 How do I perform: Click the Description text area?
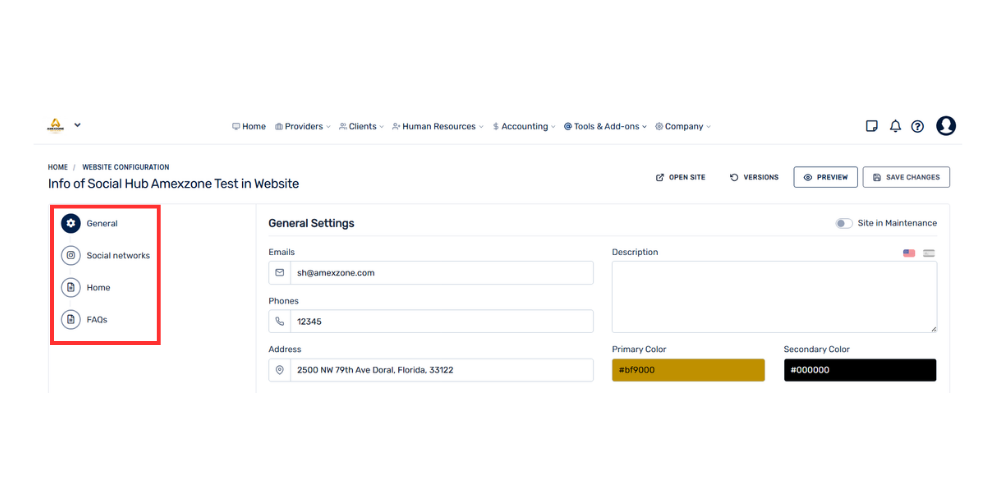[774, 297]
